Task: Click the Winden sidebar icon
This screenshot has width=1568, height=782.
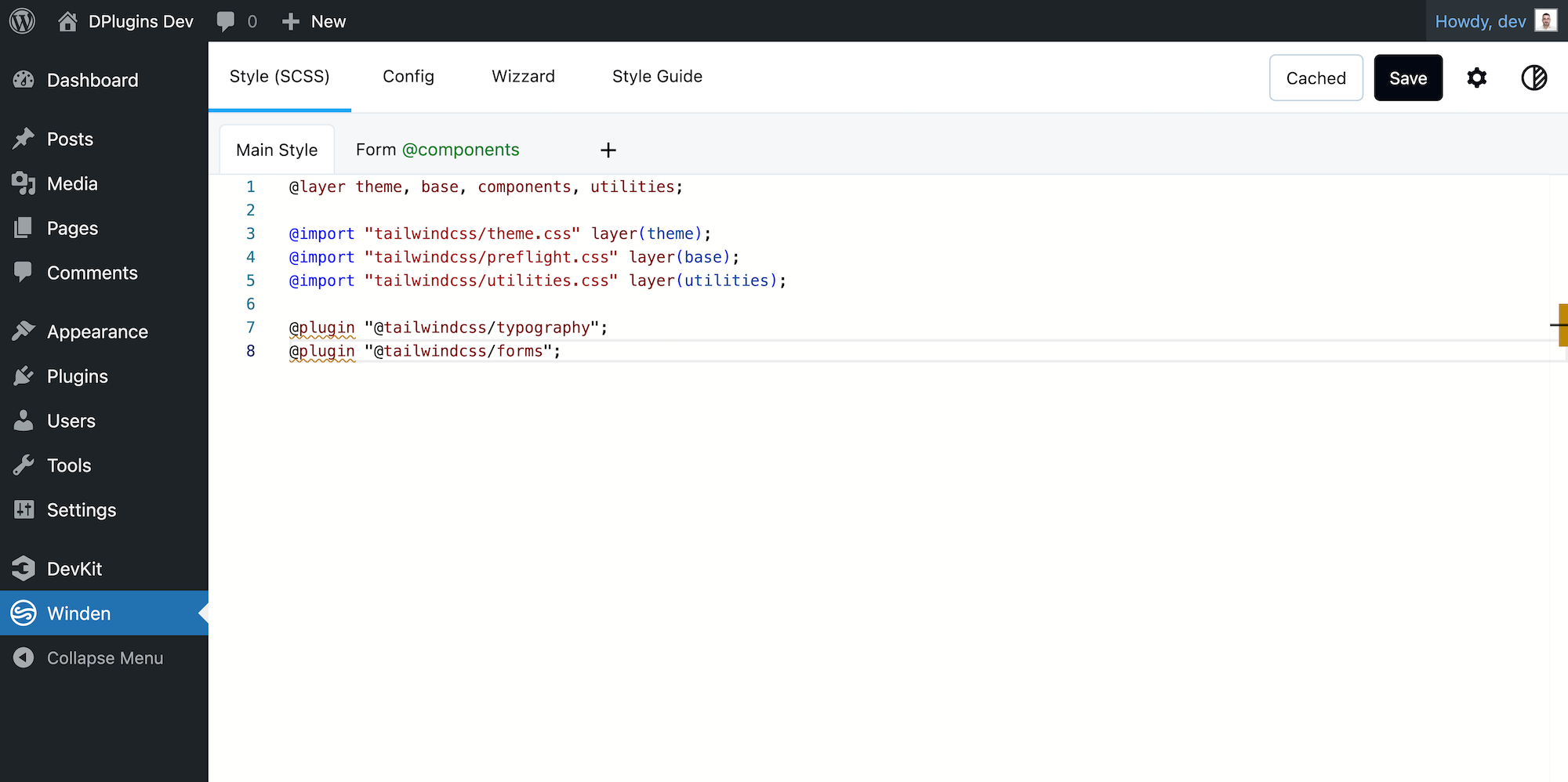Action: 24,613
